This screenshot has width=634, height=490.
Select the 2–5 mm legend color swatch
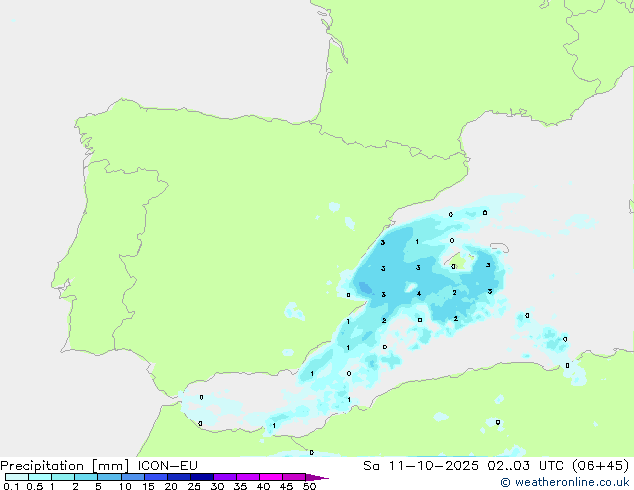pos(86,477)
